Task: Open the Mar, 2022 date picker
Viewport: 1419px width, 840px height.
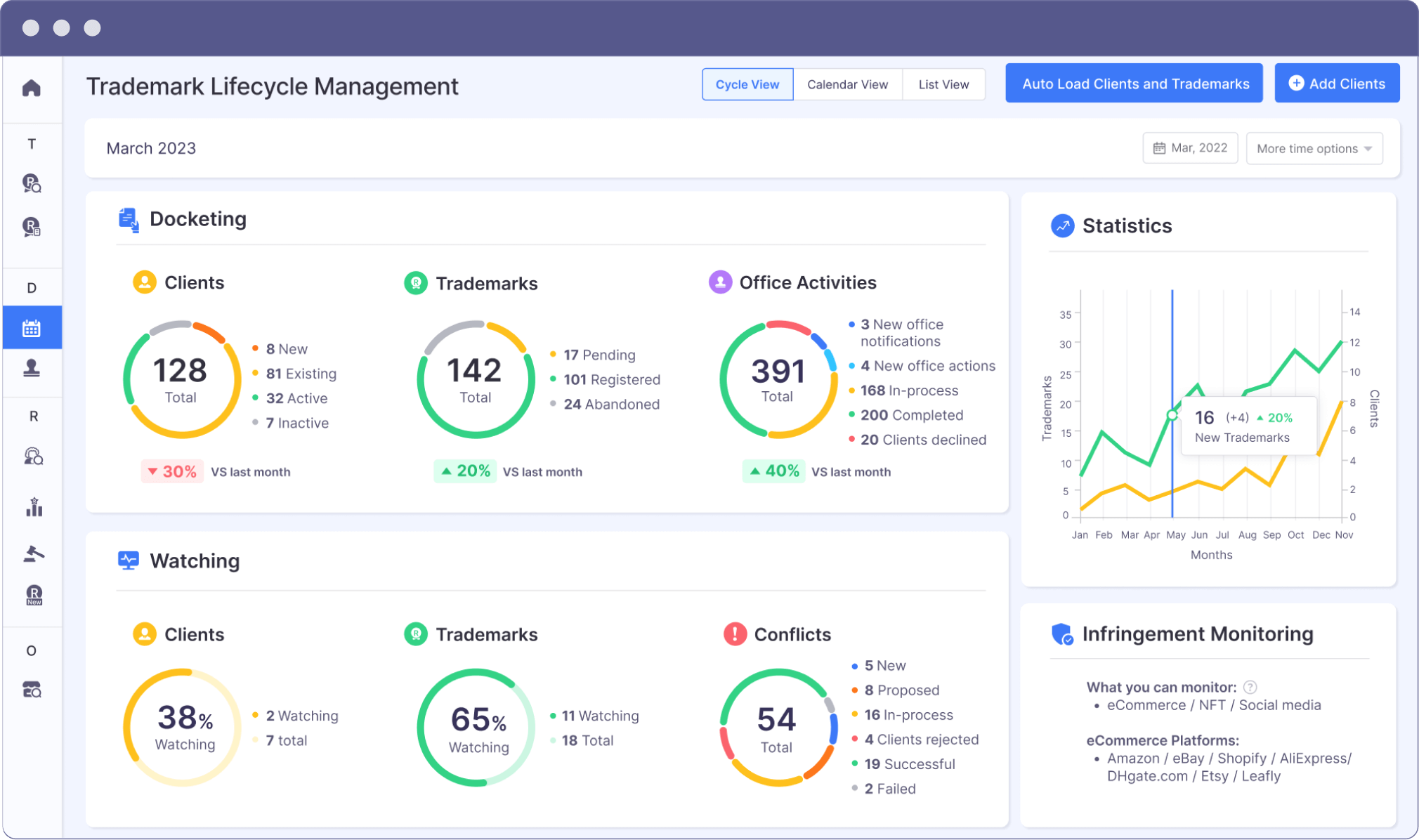Action: coord(1190,148)
